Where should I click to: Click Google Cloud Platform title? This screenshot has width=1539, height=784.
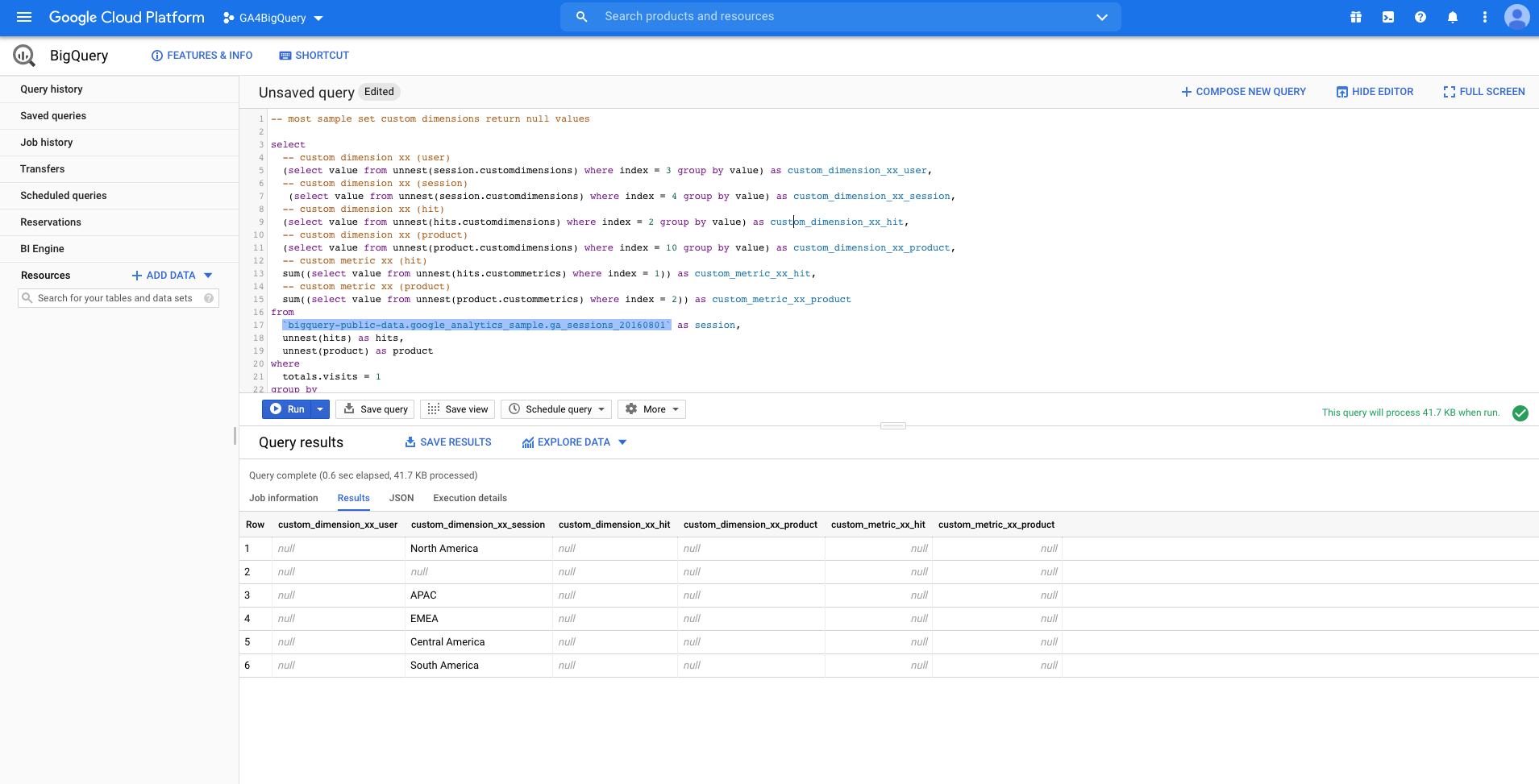pyautogui.click(x=127, y=17)
